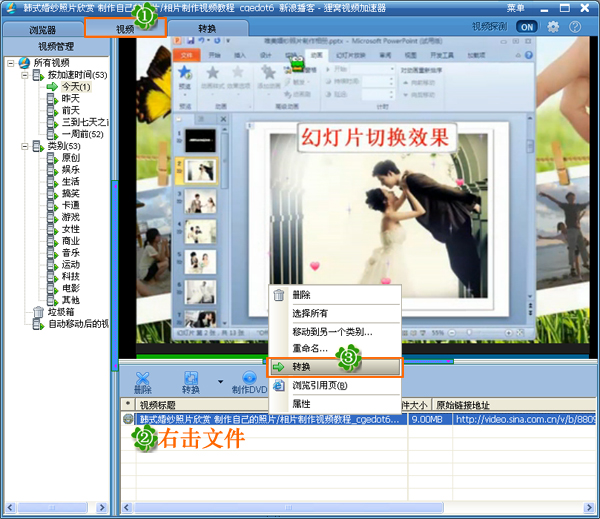
Task: Select the 商业 category
Action: 71,241
